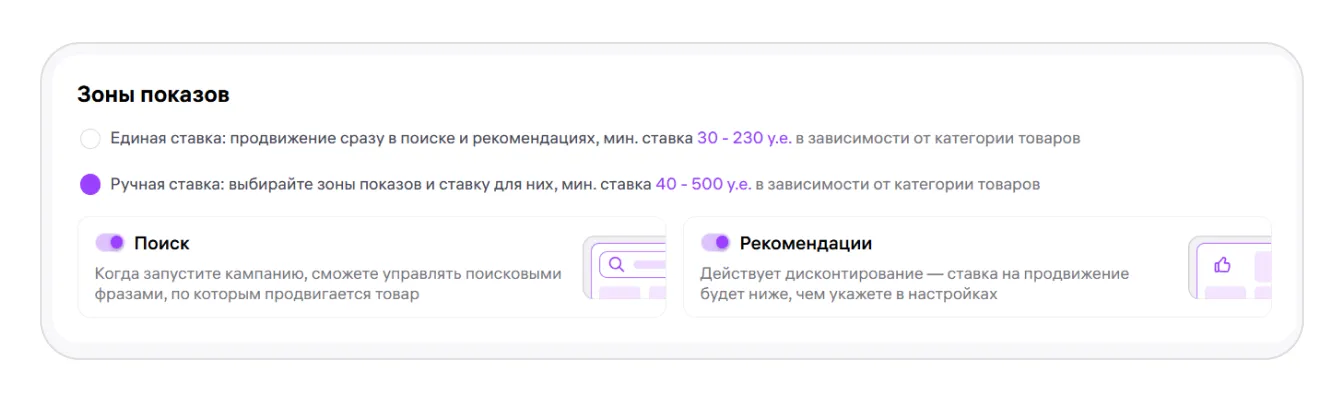Click the search bar preview thumbnail in the Поиск card

pyautogui.click(x=625, y=268)
